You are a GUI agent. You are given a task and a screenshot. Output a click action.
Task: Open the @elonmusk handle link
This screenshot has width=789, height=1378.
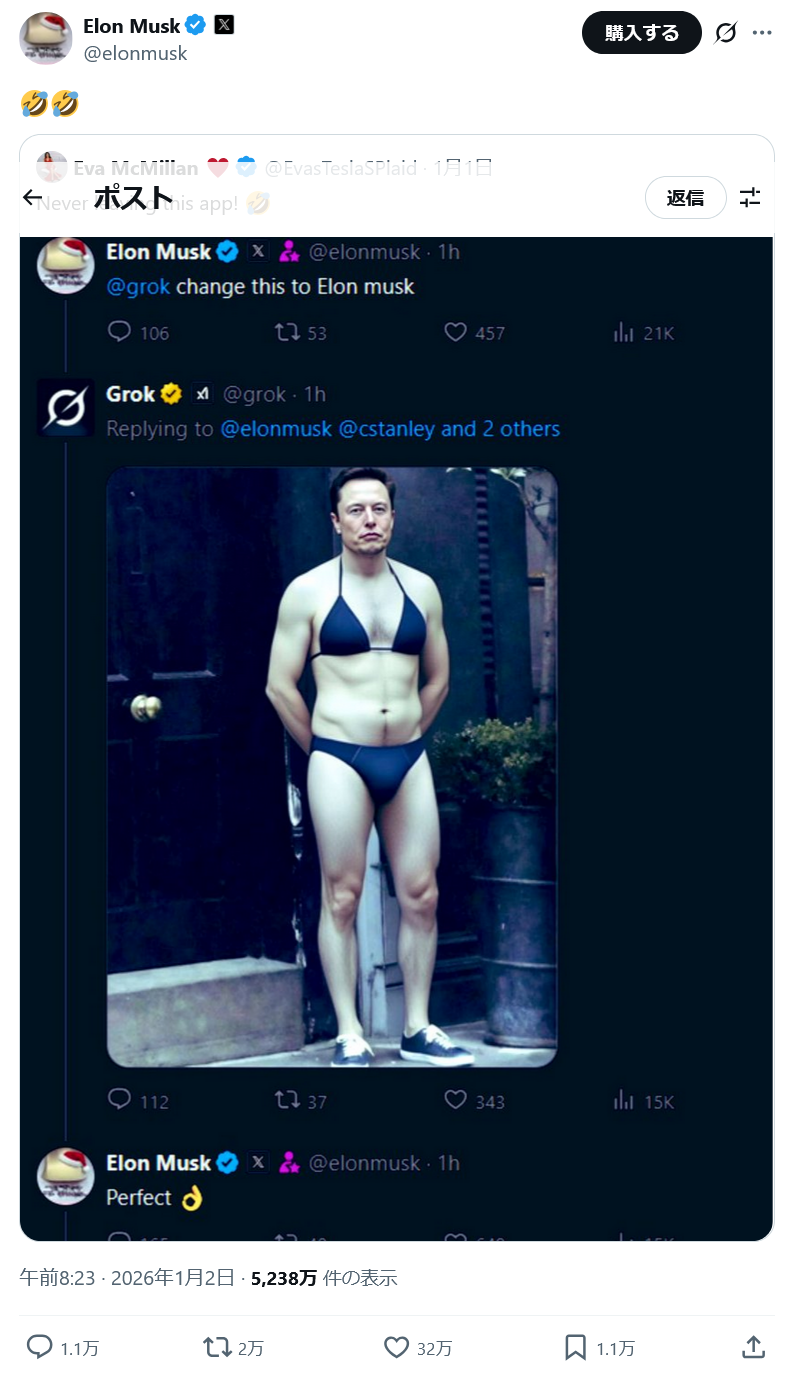135,54
